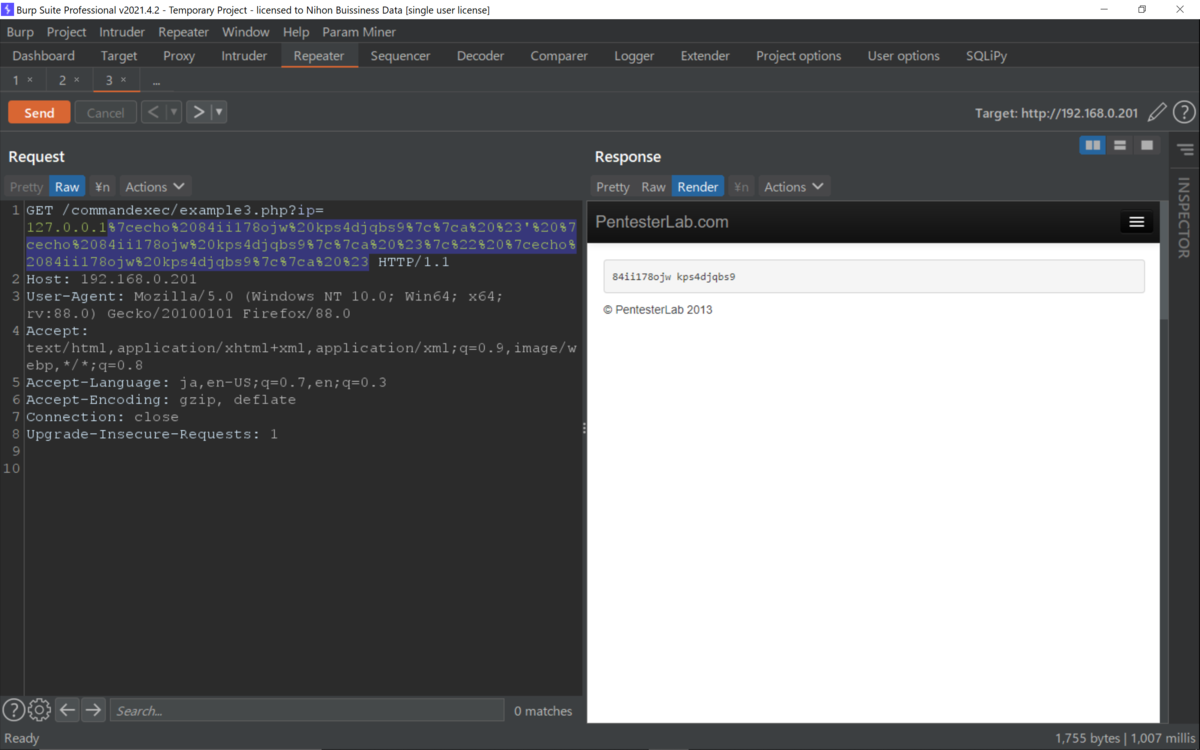Select the side-by-side layout icon
The width and height of the screenshot is (1200, 750).
(1093, 146)
